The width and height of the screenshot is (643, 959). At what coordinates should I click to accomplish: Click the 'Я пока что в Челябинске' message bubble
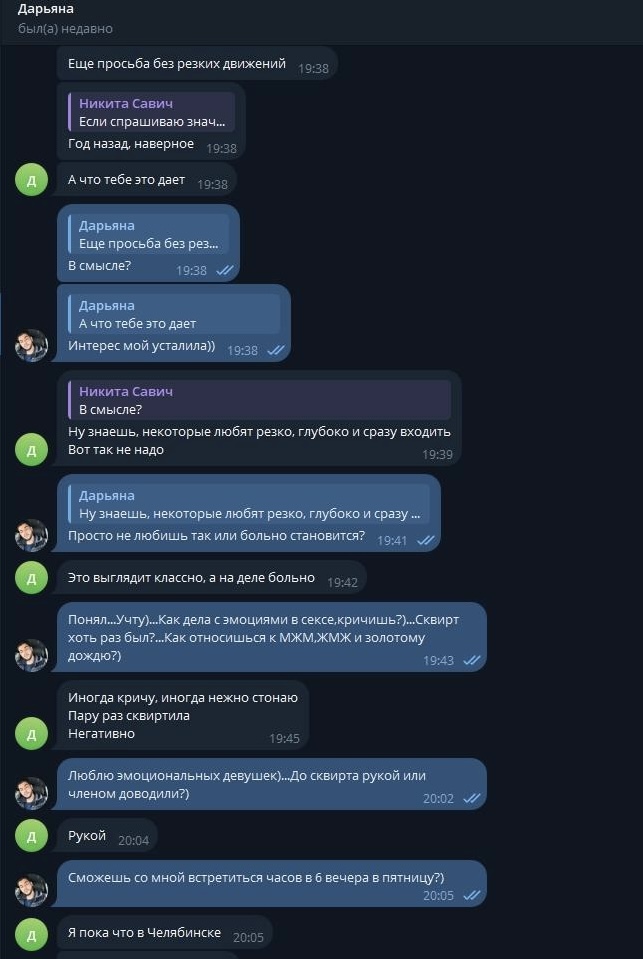click(x=145, y=933)
